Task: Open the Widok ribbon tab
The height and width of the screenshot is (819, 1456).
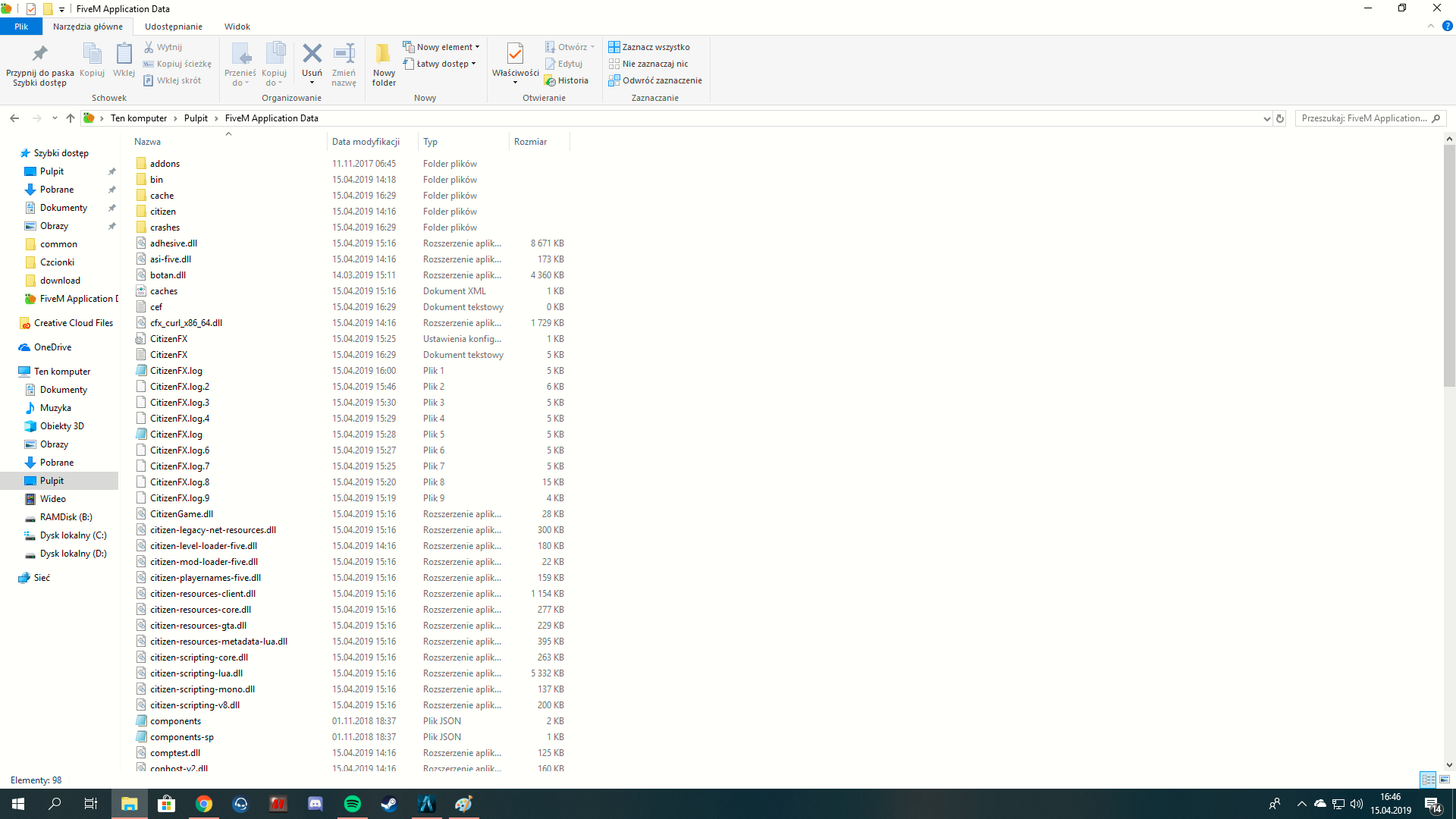Action: (x=237, y=27)
